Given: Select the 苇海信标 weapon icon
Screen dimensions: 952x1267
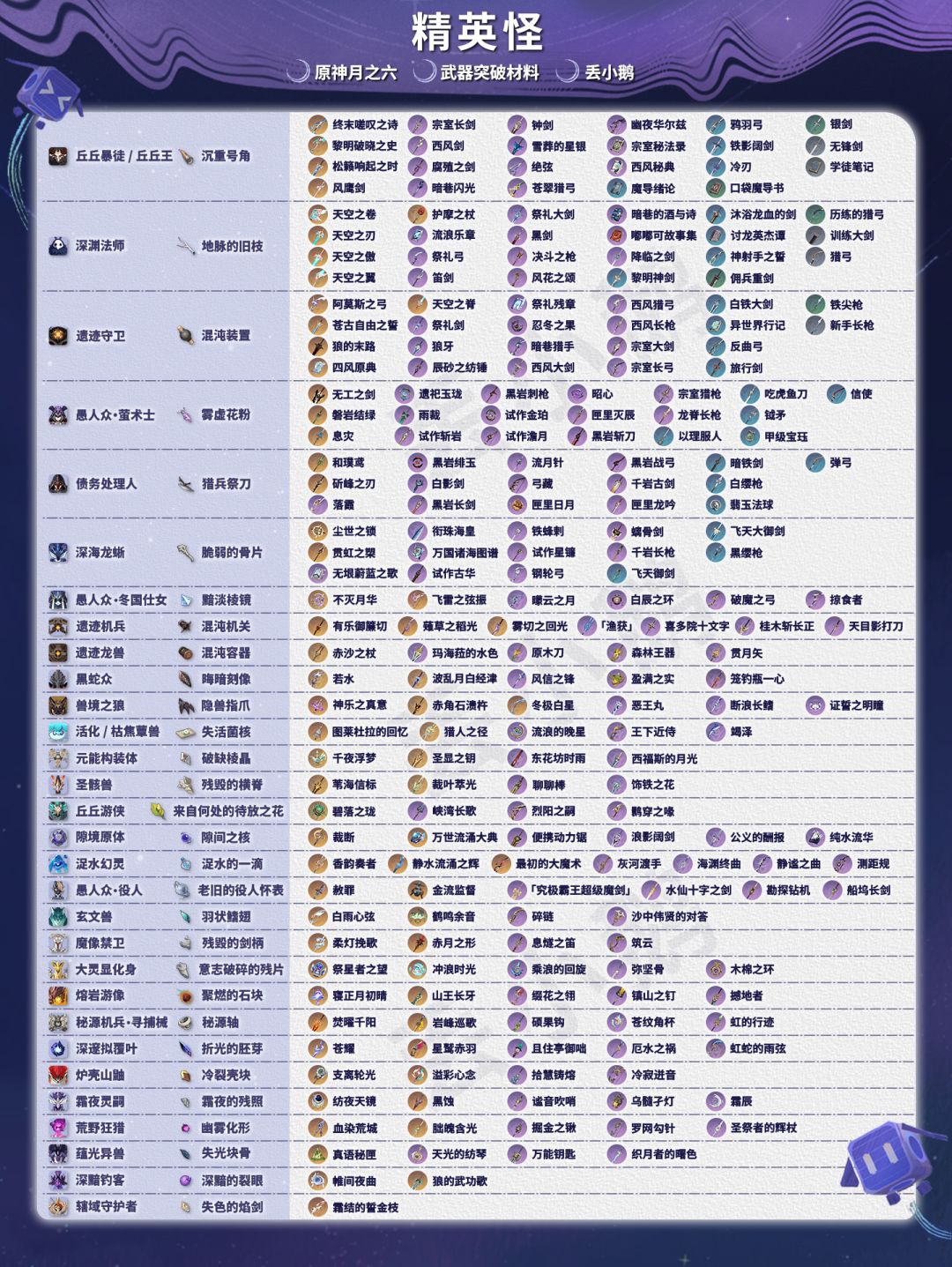Looking at the screenshot, I should click(318, 785).
